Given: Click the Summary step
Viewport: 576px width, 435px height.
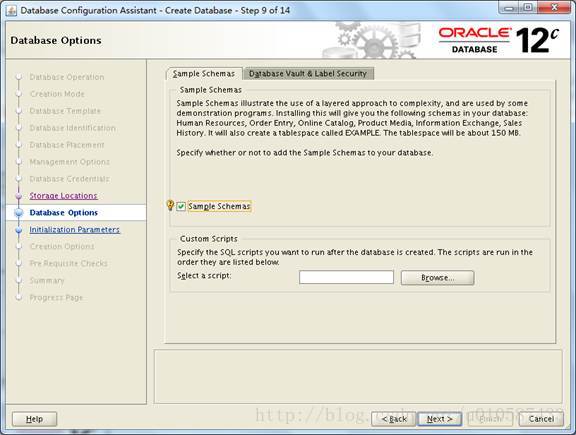Looking at the screenshot, I should click(47, 281).
